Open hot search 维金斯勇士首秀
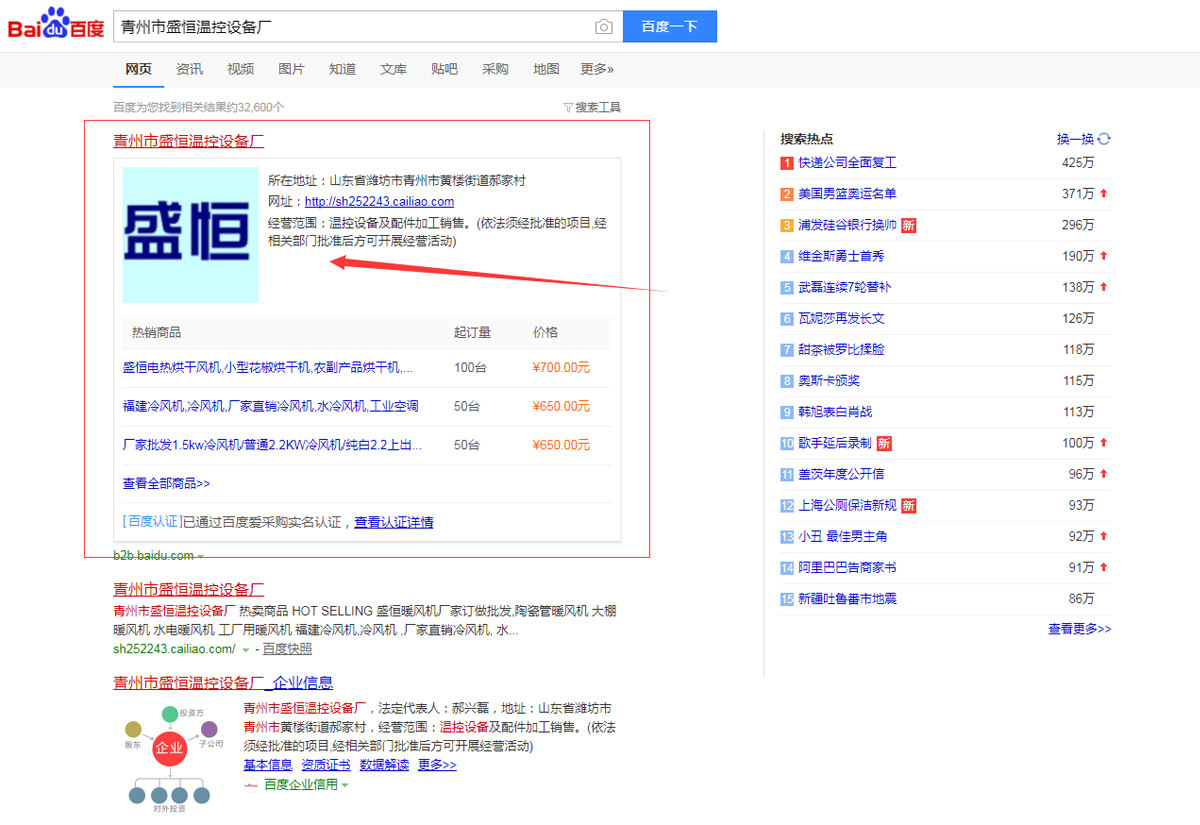Image resolution: width=1200 pixels, height=825 pixels. click(x=841, y=256)
